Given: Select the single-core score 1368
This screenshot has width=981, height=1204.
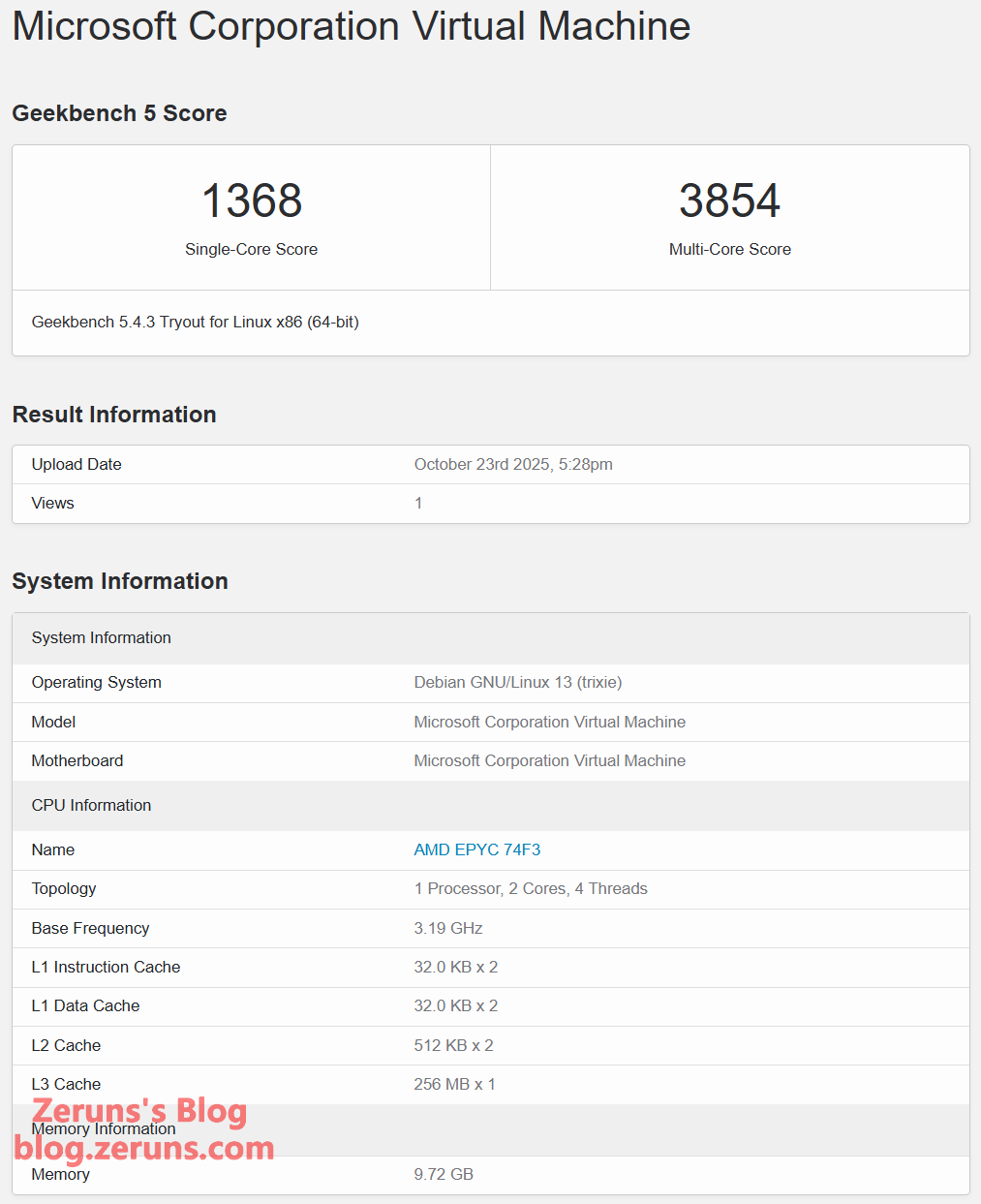Looking at the screenshot, I should click(252, 201).
